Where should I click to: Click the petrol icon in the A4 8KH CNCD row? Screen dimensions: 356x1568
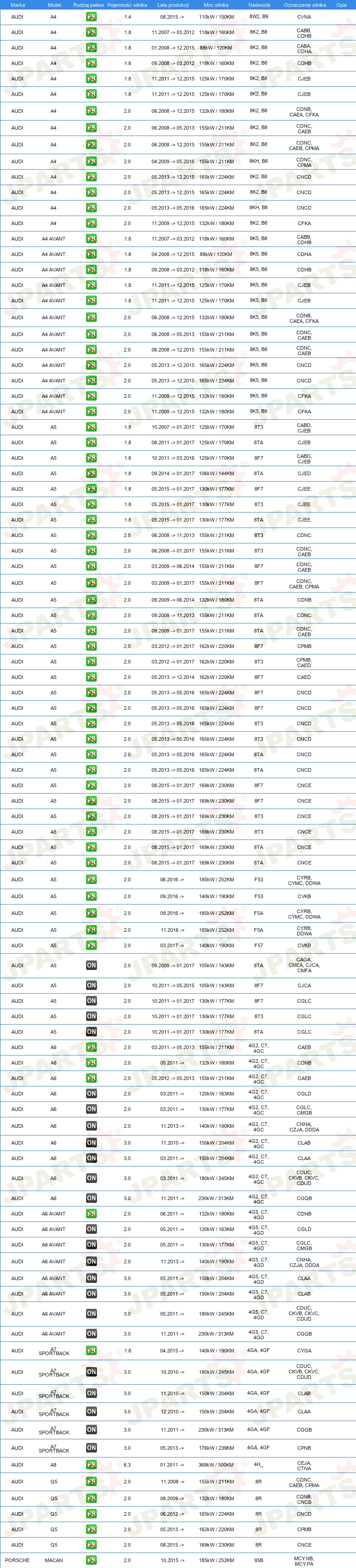(91, 207)
